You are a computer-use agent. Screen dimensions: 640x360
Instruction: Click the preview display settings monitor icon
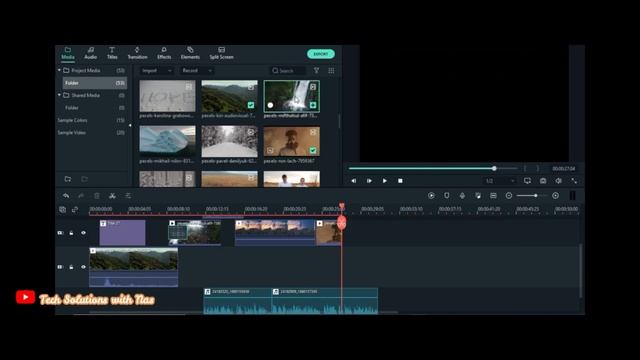point(527,181)
